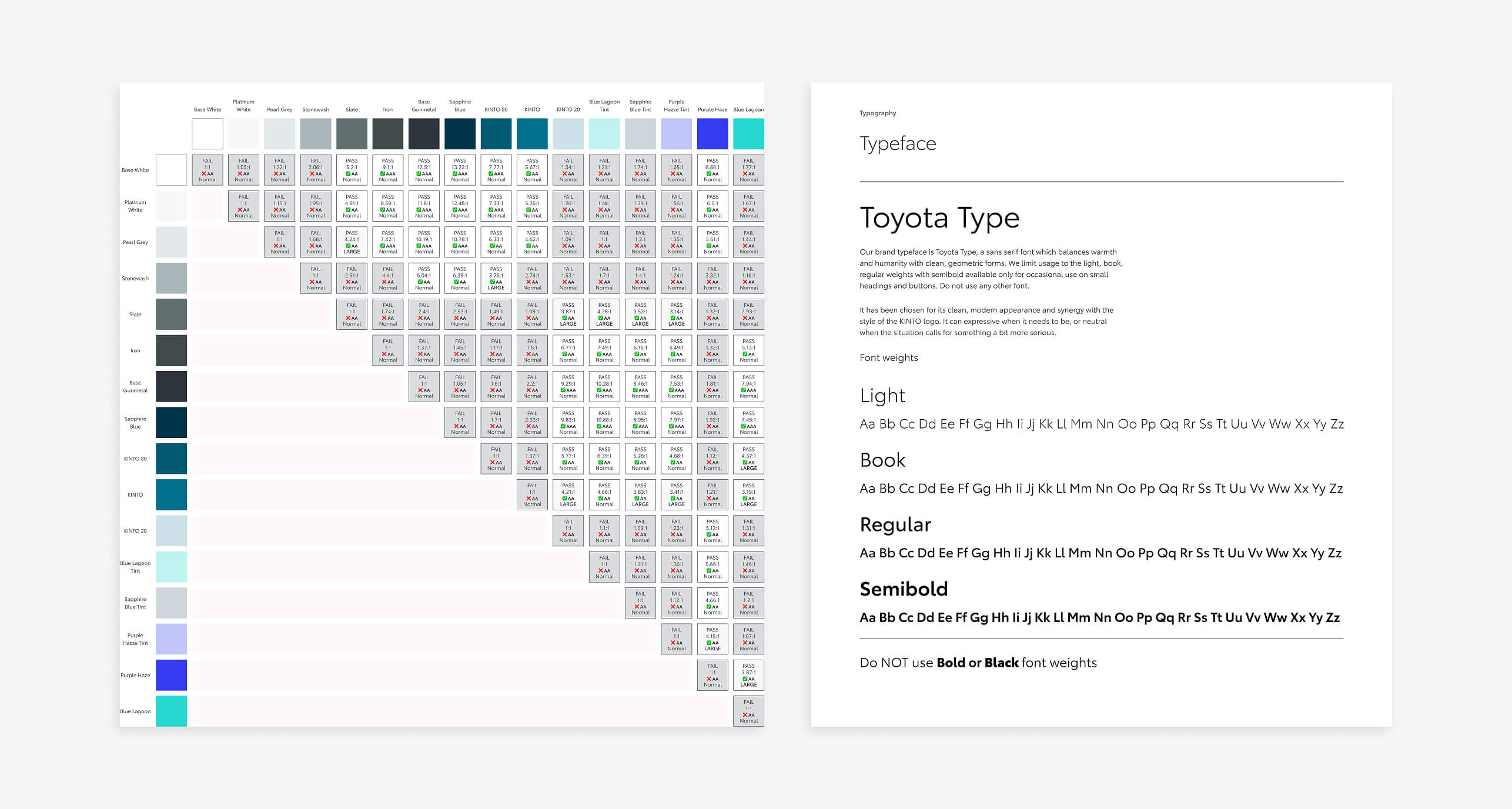Click the green check in the 6.88:1 cell
This screenshot has width=1512, height=809.
tap(708, 174)
